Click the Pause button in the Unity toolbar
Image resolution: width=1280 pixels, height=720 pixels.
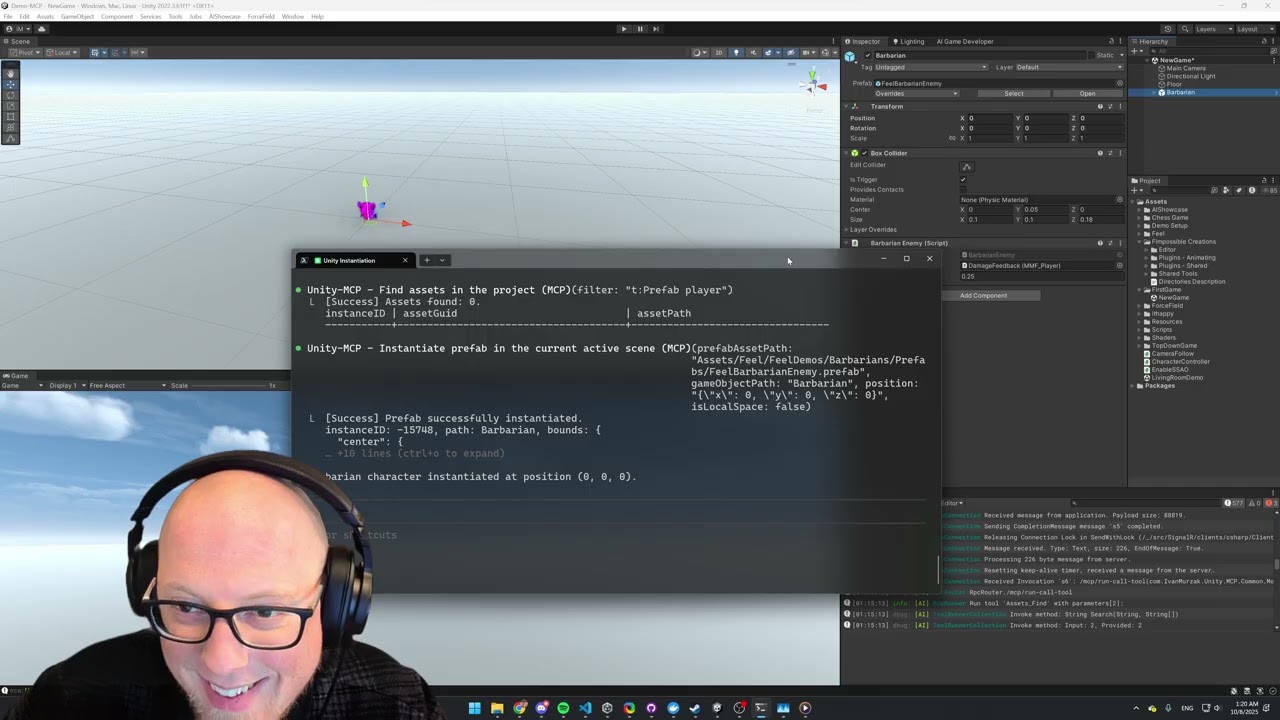(x=640, y=29)
